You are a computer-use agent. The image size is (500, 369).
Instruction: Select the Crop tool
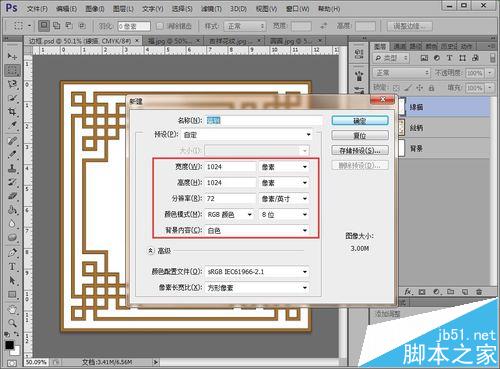(12, 112)
